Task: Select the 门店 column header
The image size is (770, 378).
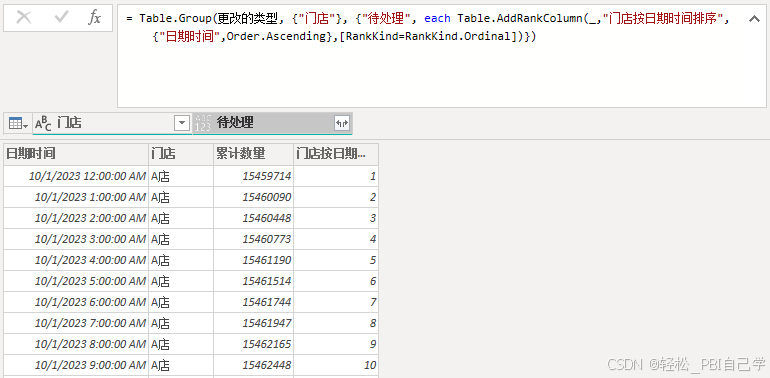Action: 112,123
